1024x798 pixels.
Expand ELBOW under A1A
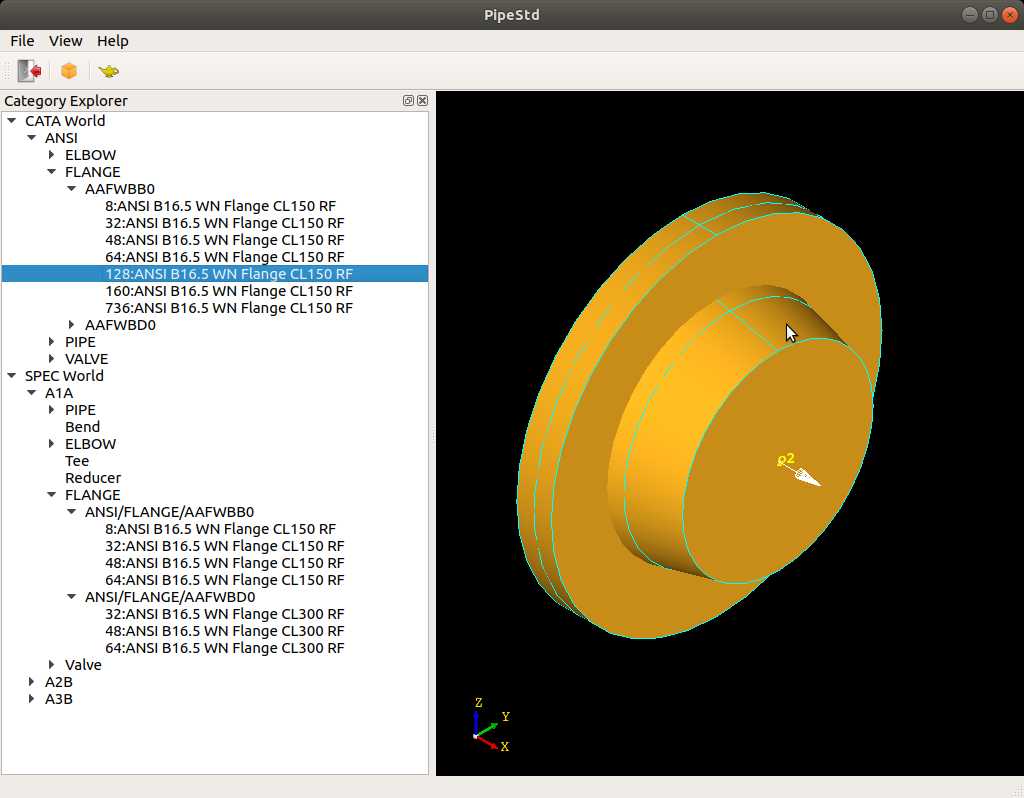coord(52,443)
